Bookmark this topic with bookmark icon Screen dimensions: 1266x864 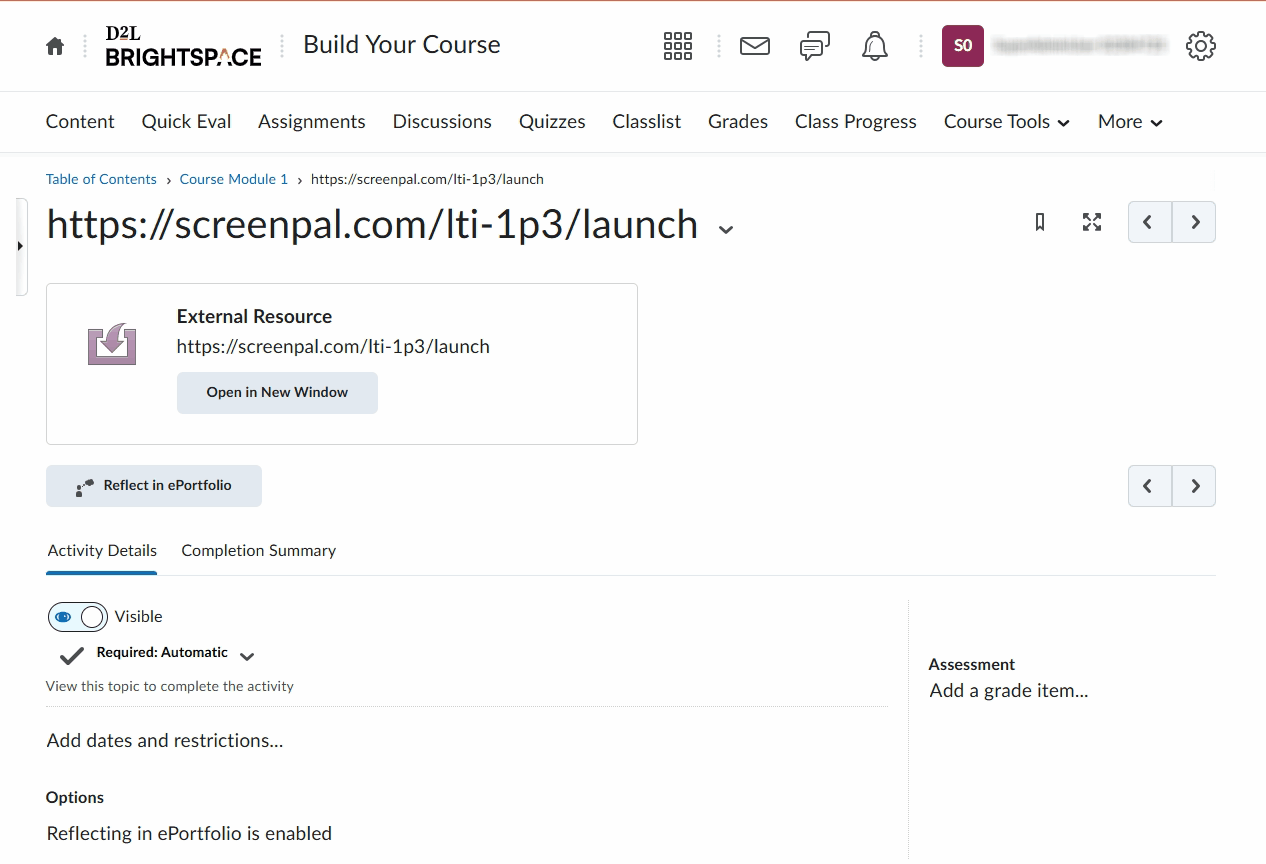point(1040,222)
